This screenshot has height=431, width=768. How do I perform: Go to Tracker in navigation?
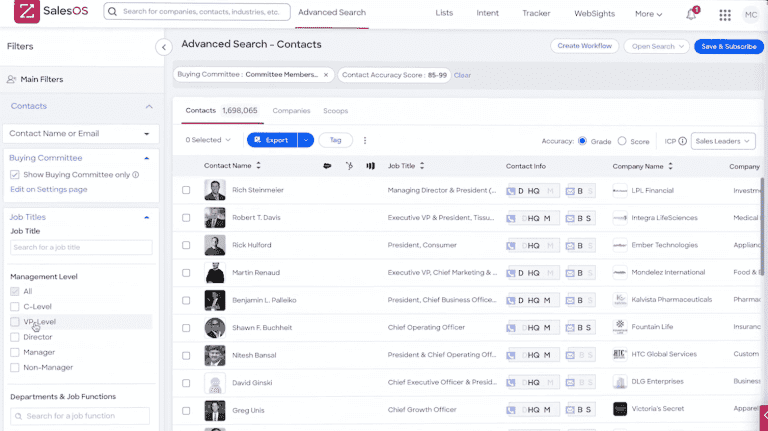536,13
